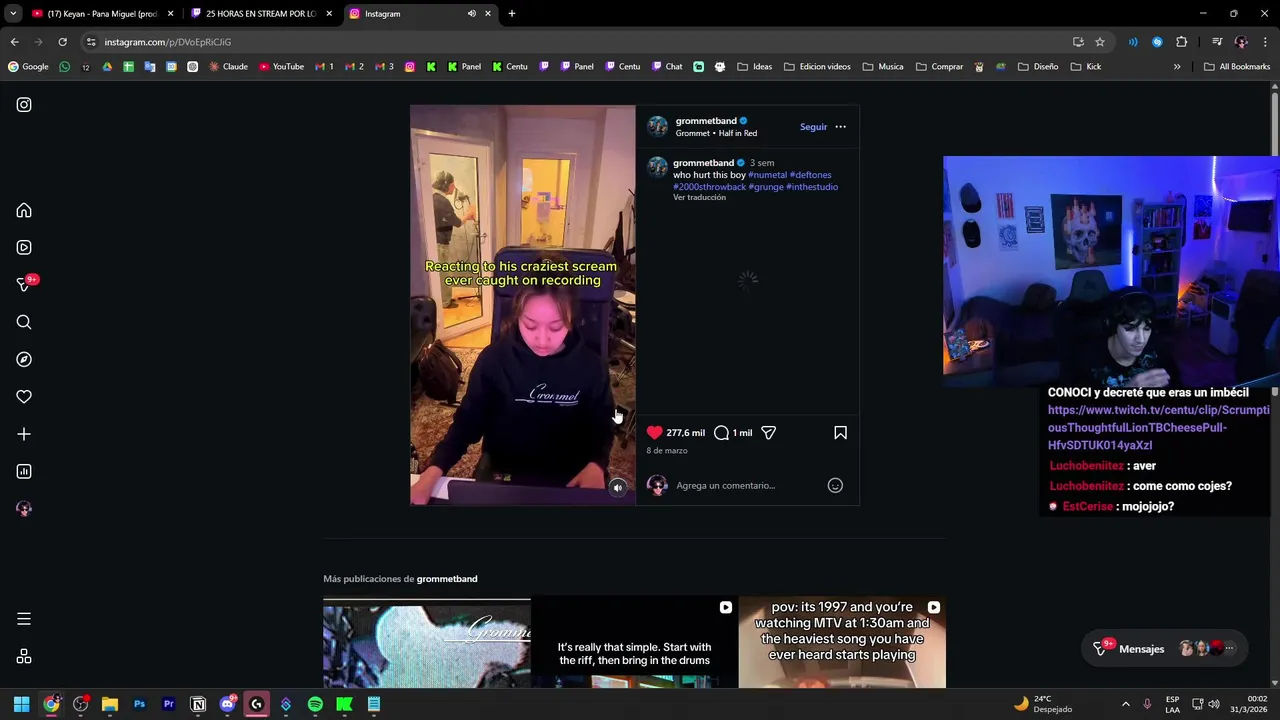Open sidebar Messages icon with 9+ badge
This screenshot has height=720, width=1280.
pyautogui.click(x=24, y=285)
